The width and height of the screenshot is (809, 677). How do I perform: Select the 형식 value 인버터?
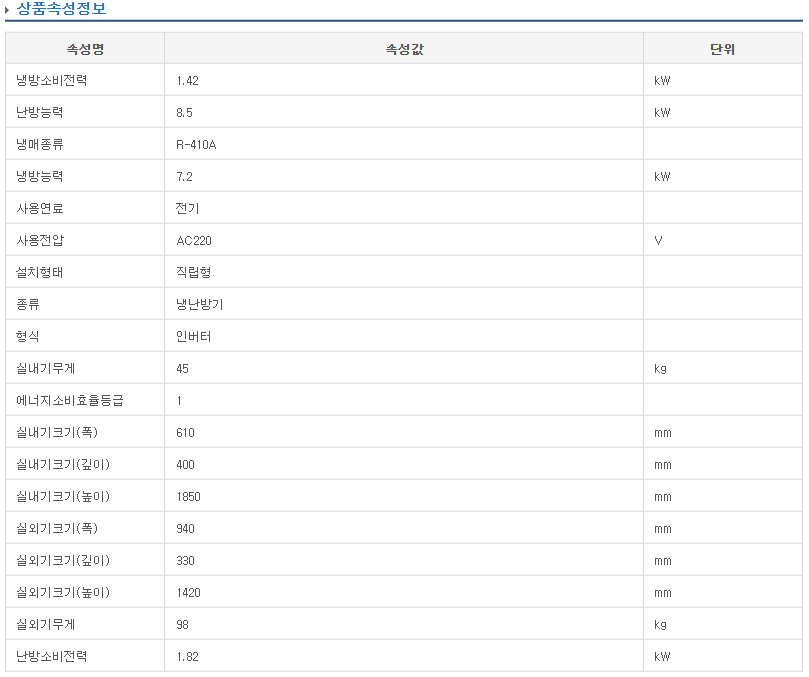tap(193, 336)
